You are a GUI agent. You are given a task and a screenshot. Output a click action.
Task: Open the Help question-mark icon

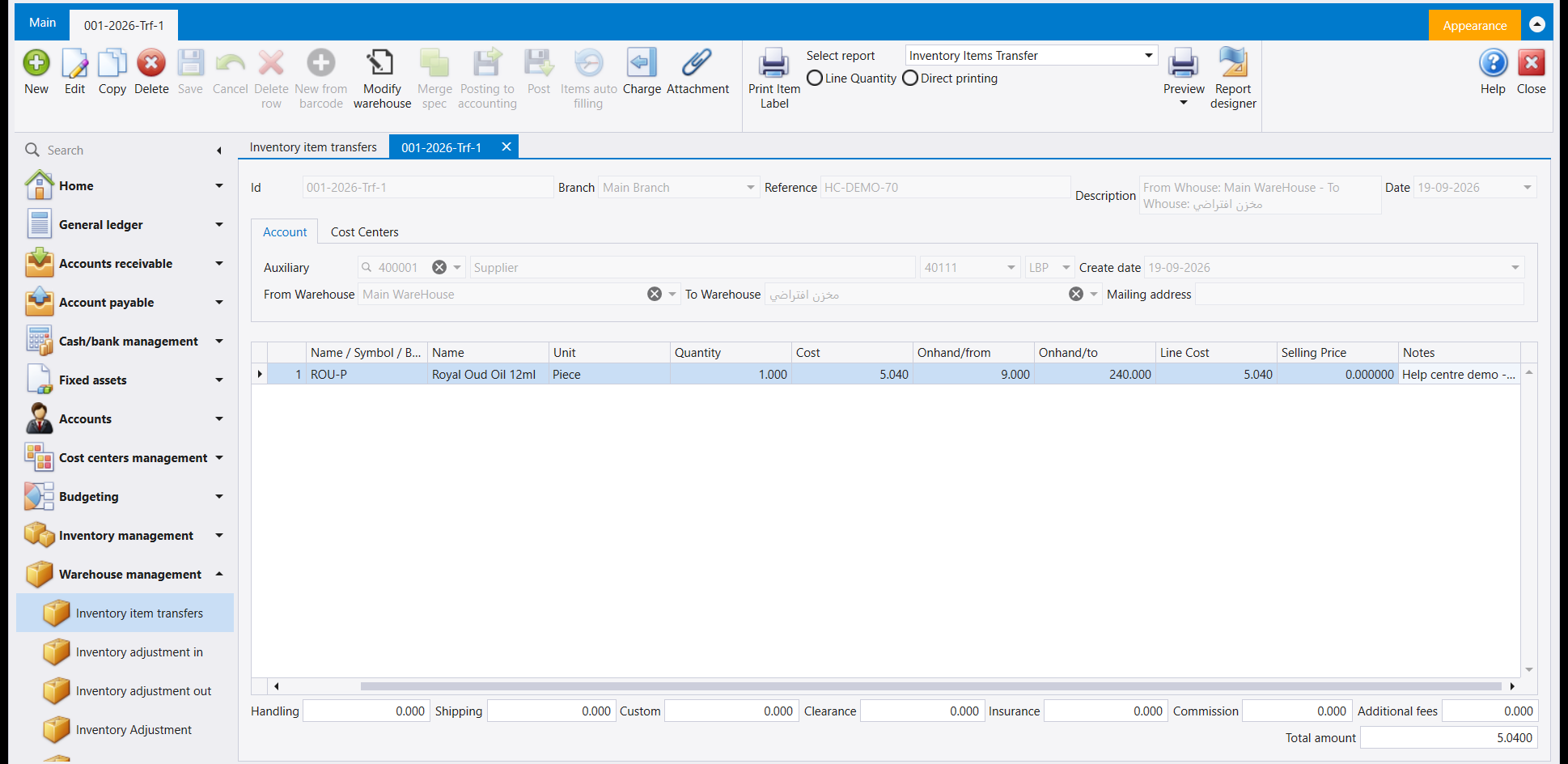[1493, 63]
